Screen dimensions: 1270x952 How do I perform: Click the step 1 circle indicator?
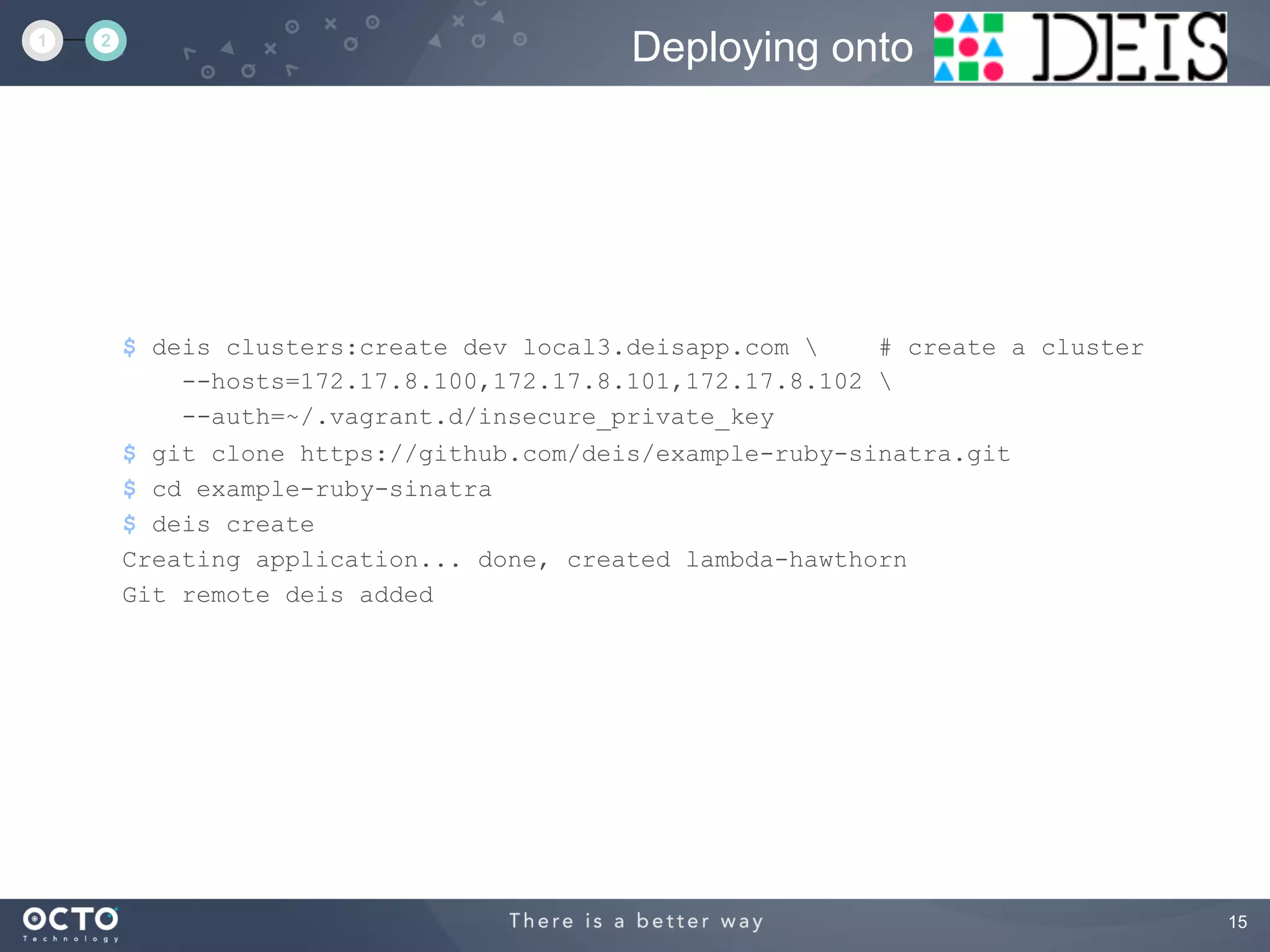coord(42,41)
